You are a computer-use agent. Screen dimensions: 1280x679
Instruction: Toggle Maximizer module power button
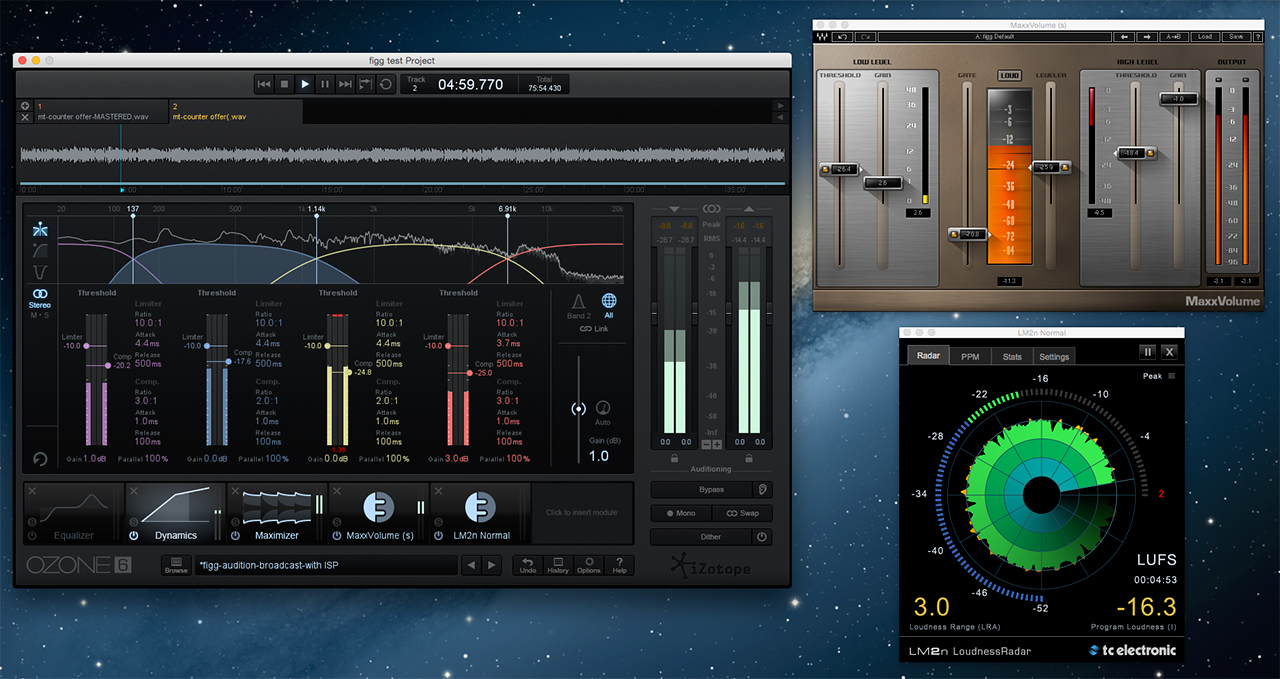pyautogui.click(x=236, y=536)
